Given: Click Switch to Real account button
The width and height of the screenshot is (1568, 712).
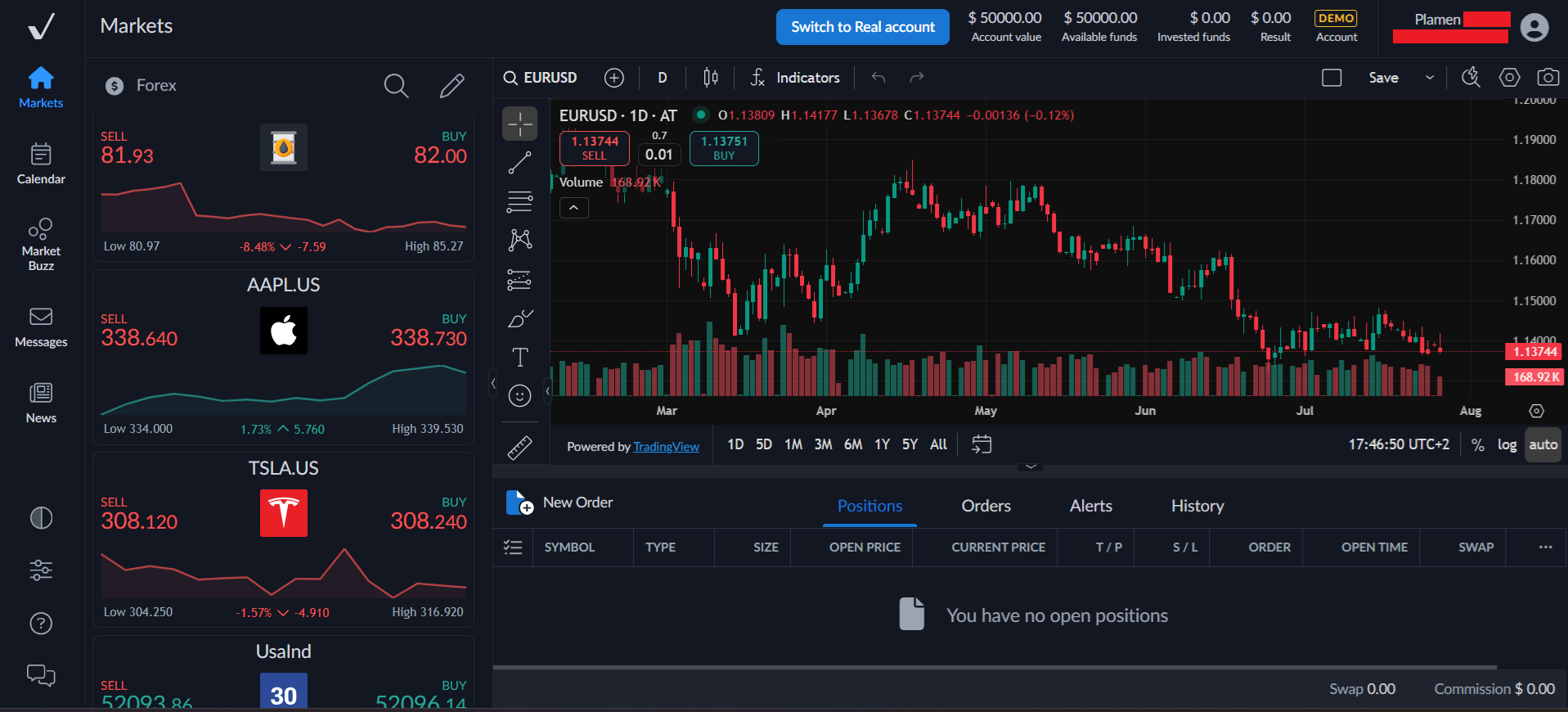Looking at the screenshot, I should pos(862,27).
